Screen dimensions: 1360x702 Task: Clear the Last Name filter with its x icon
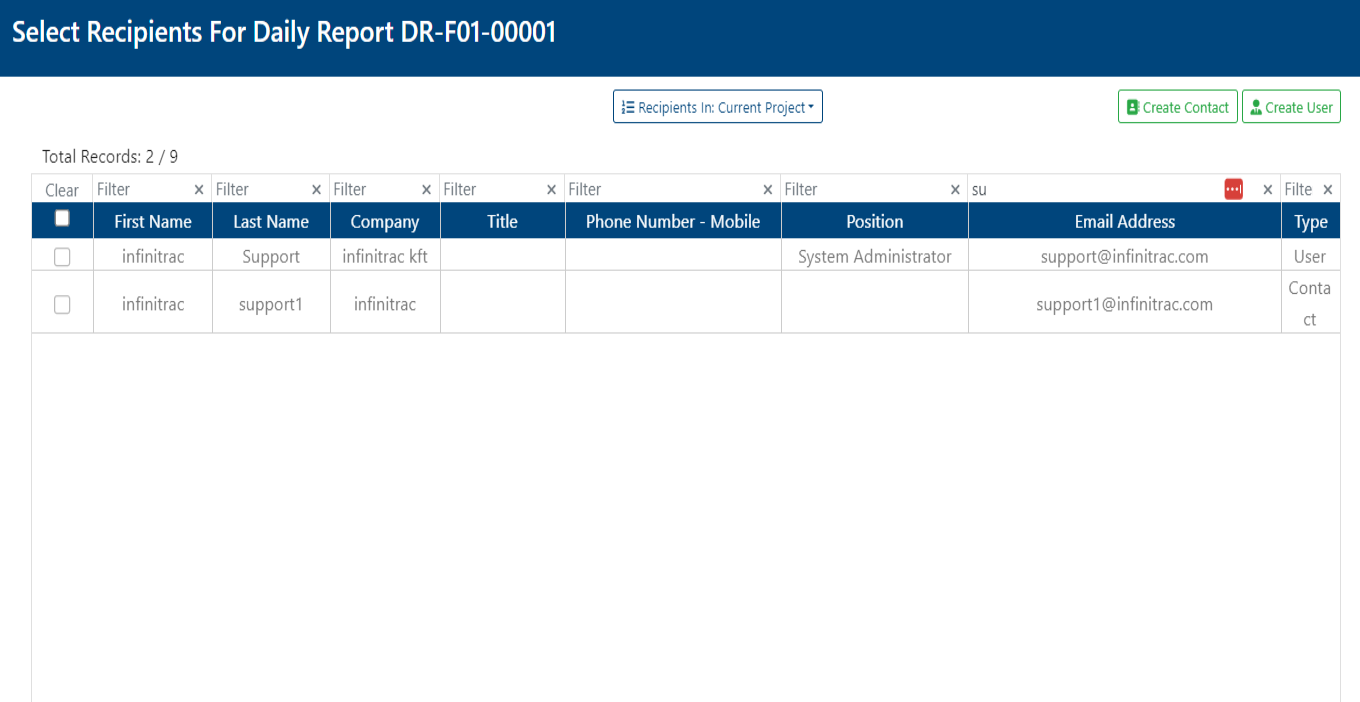(x=317, y=190)
